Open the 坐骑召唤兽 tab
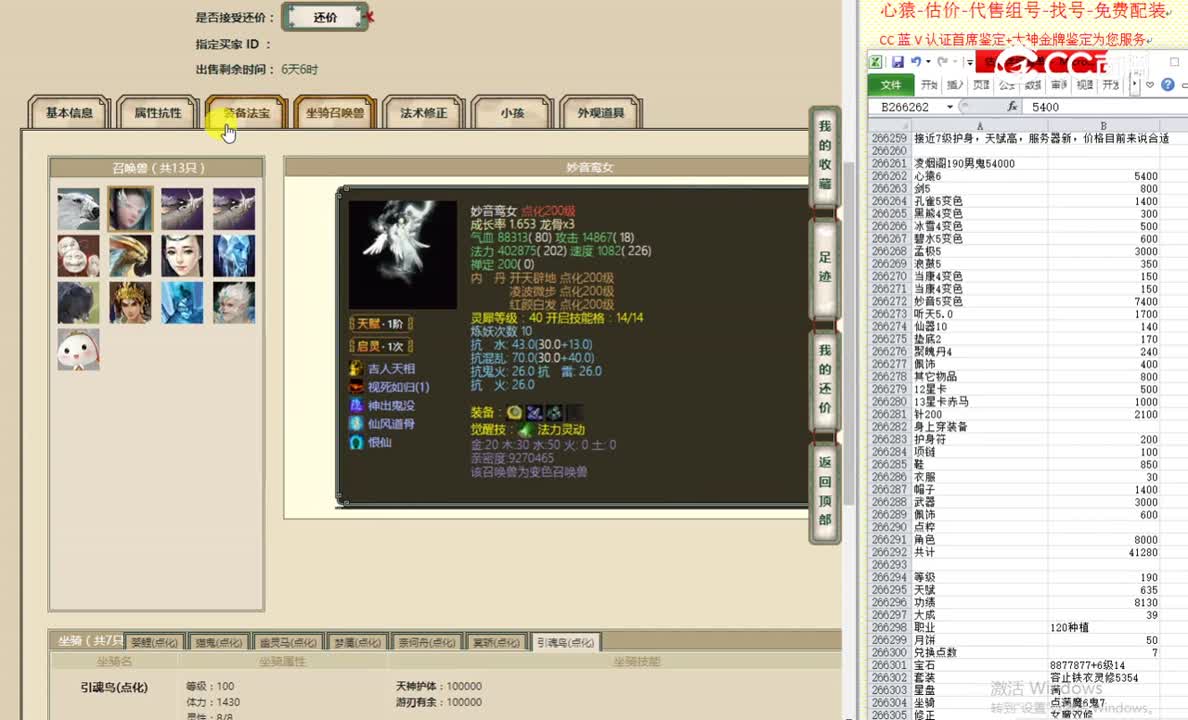Image resolution: width=1188 pixels, height=720 pixels. coord(335,113)
